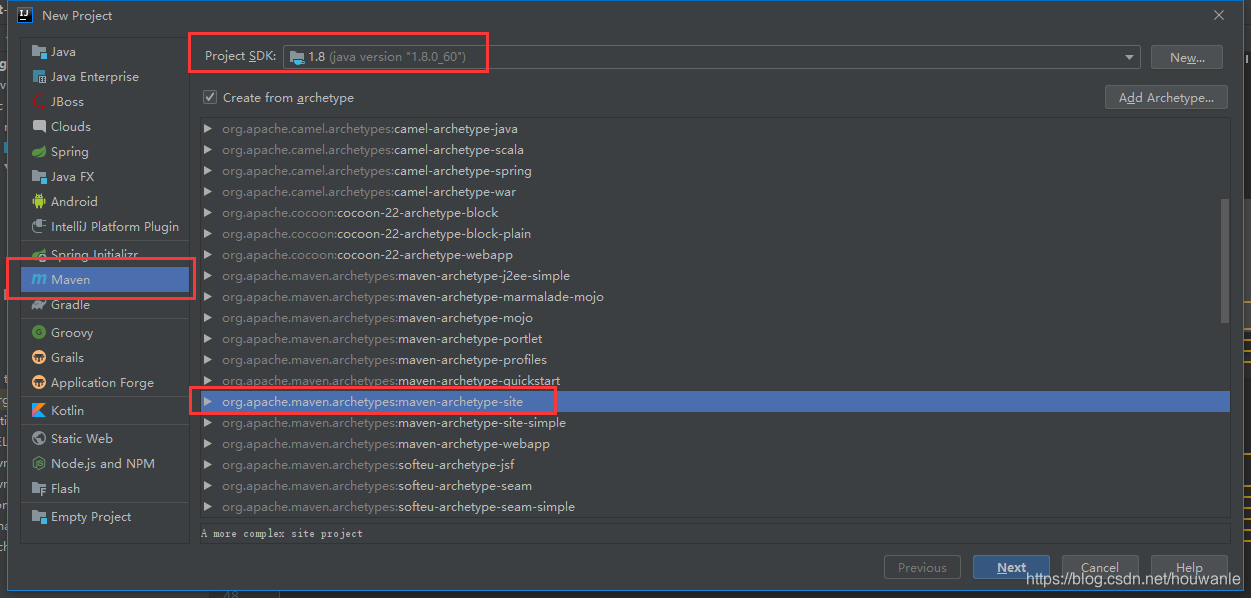Screen dimensions: 1251x598
Task: Click the Application Forge icon
Action: [x=39, y=382]
